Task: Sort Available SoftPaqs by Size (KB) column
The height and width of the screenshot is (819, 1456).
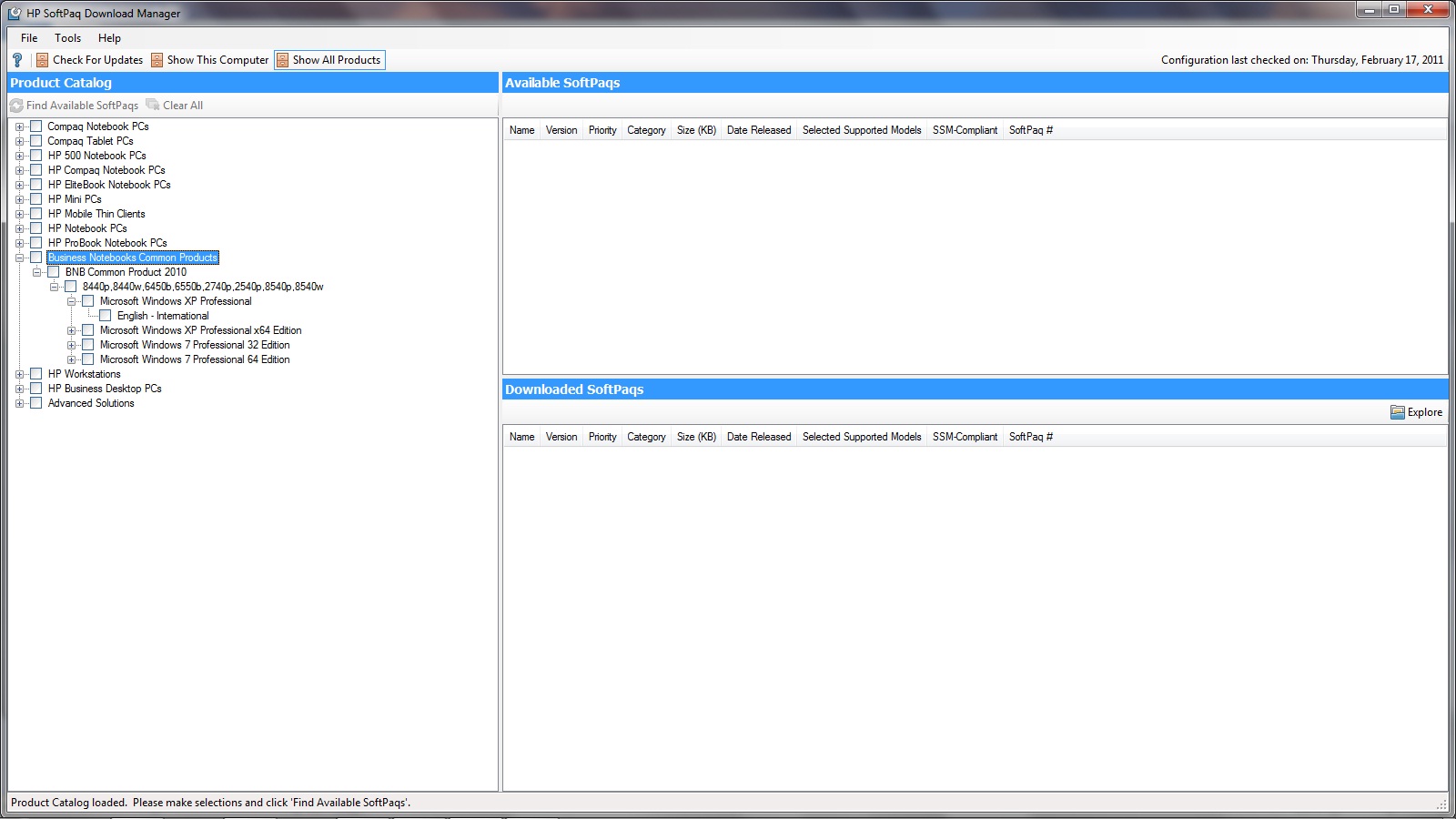Action: tap(696, 130)
